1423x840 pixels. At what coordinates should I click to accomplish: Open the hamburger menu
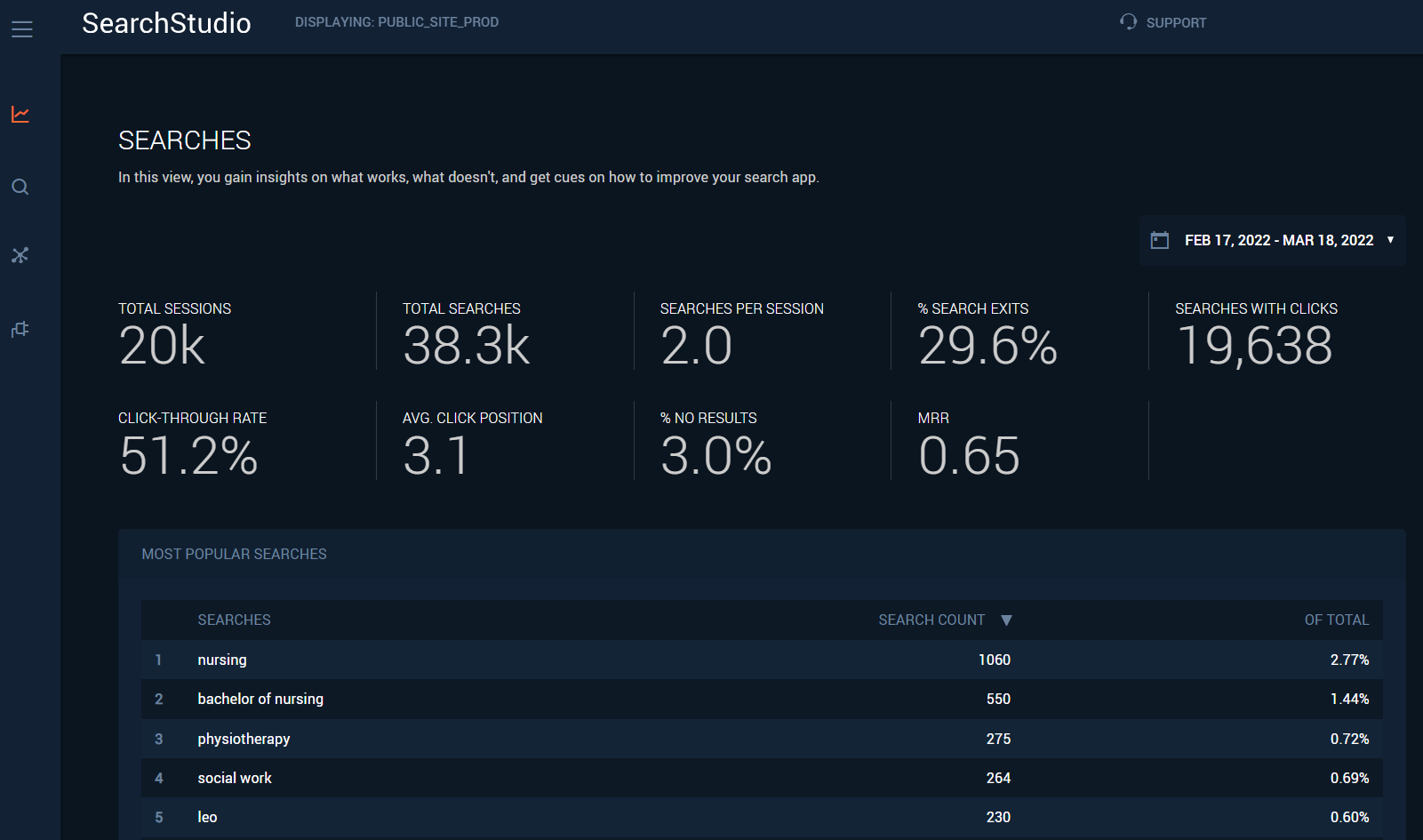(22, 29)
